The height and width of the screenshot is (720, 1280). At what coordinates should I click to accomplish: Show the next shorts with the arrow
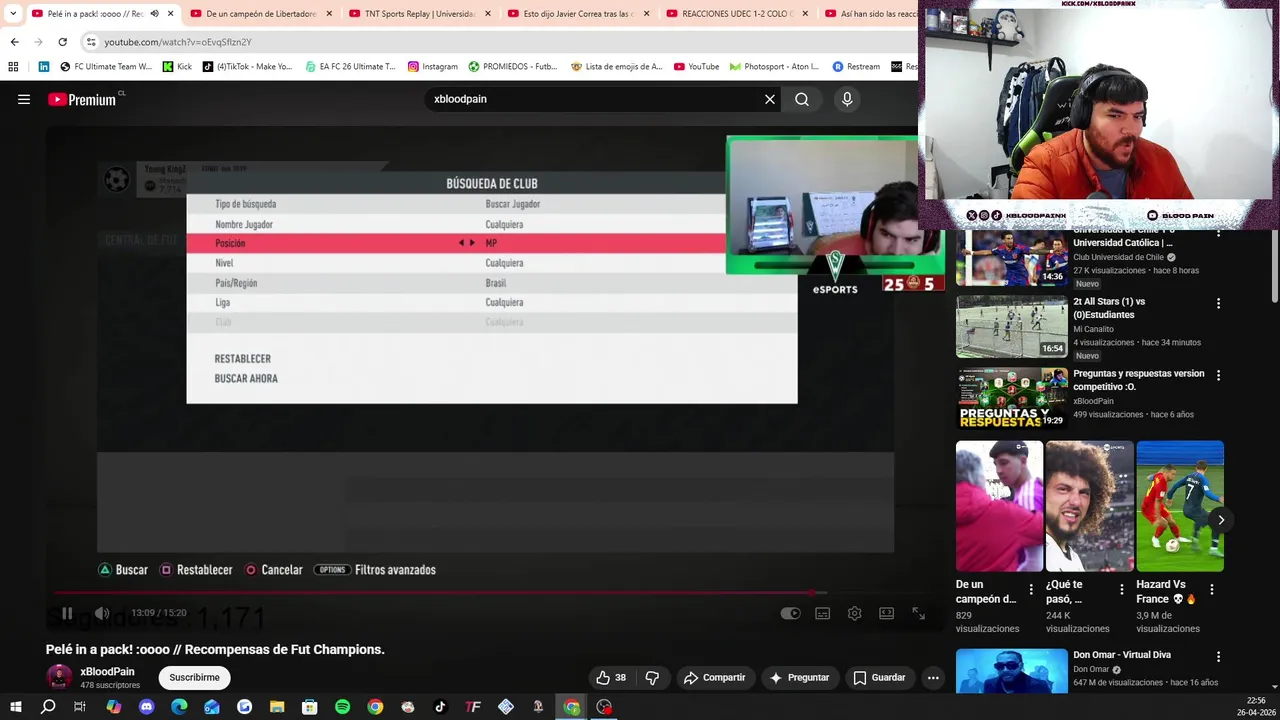pos(1221,520)
